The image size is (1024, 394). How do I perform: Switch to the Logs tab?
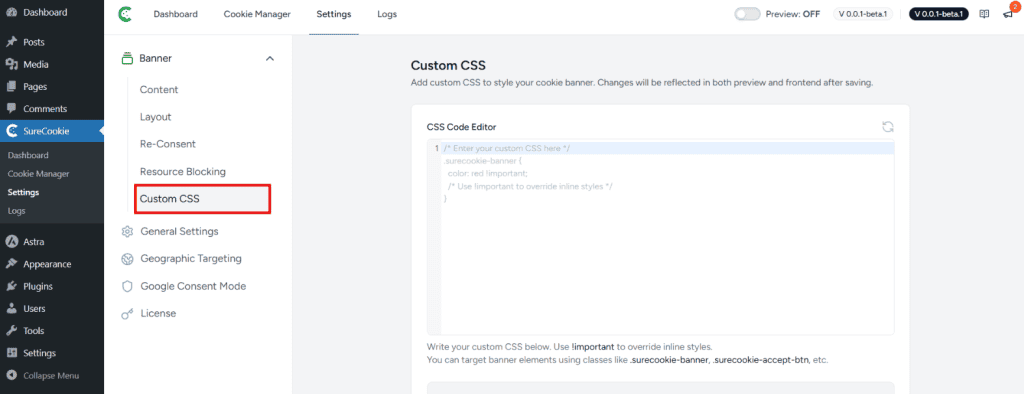coord(387,14)
